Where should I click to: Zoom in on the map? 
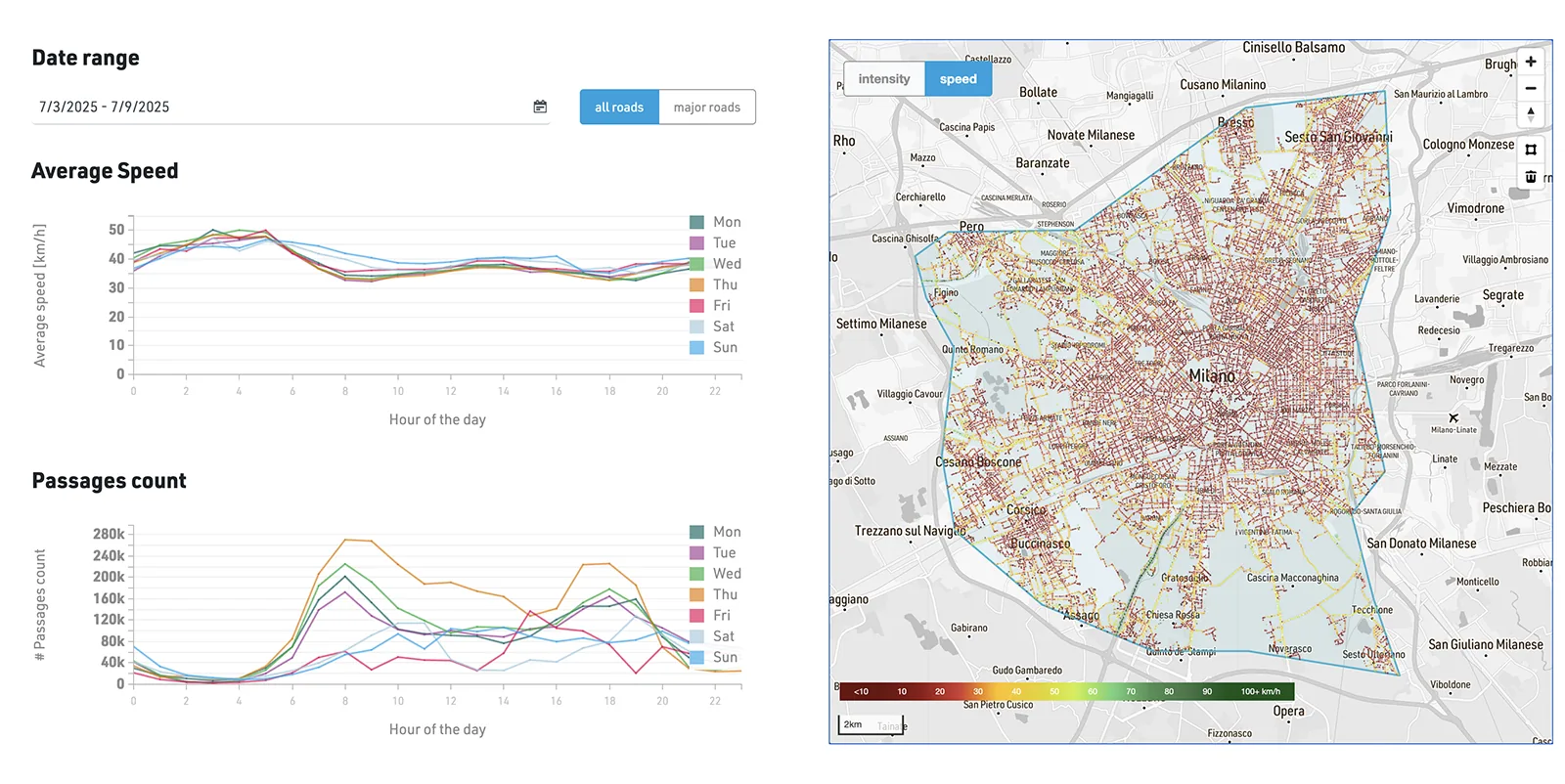[x=1531, y=62]
